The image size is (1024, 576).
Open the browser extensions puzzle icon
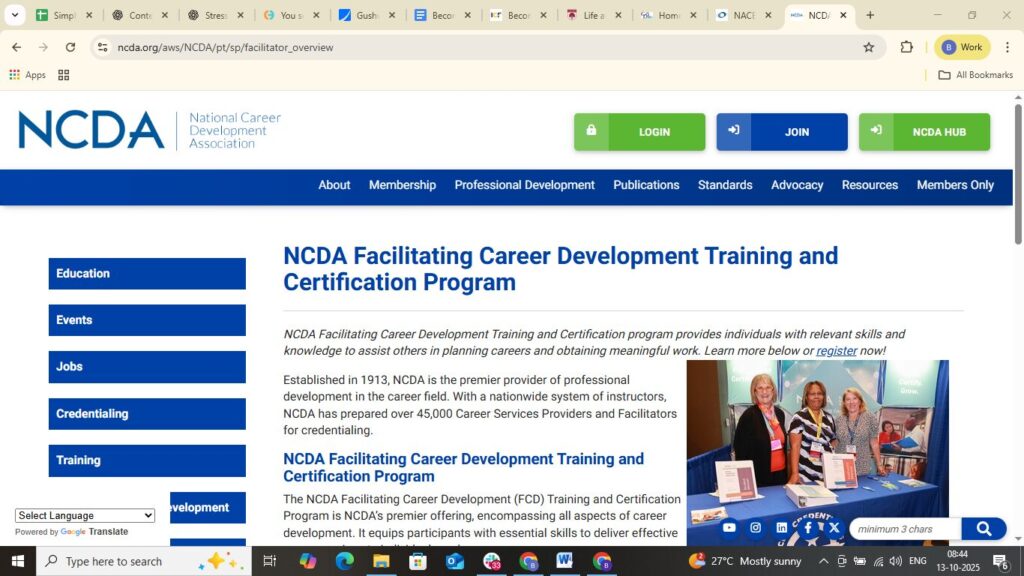click(x=906, y=47)
